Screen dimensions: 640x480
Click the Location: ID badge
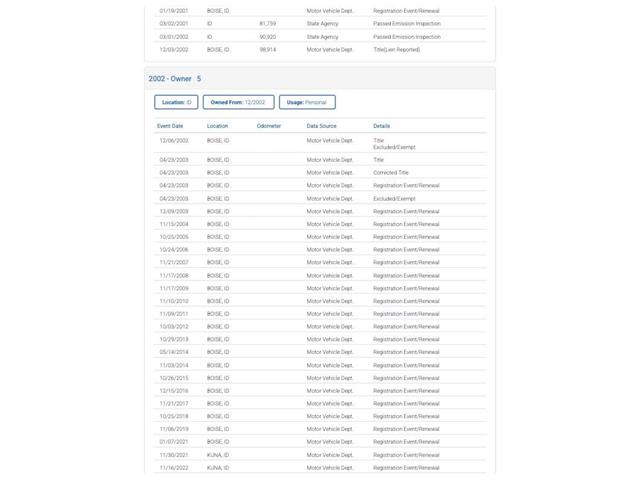[x=176, y=102]
